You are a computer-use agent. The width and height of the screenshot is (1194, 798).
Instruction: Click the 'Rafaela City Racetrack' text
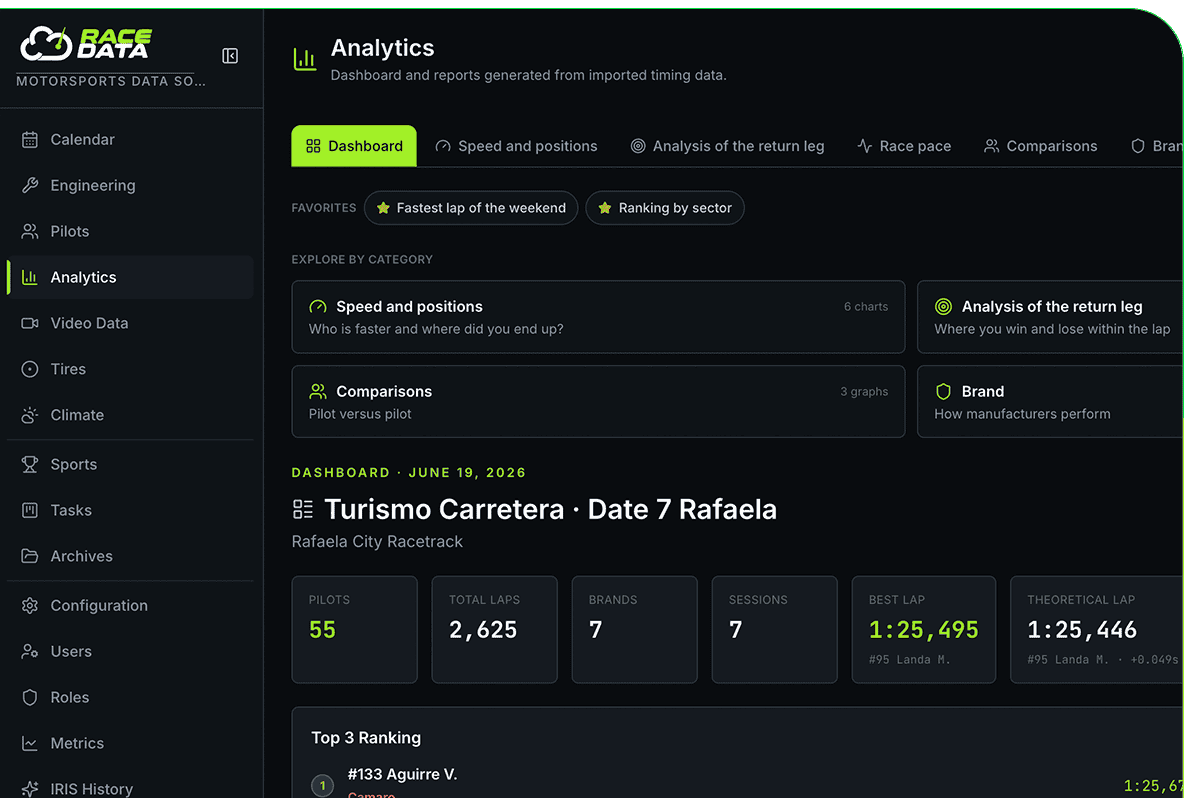tap(377, 541)
